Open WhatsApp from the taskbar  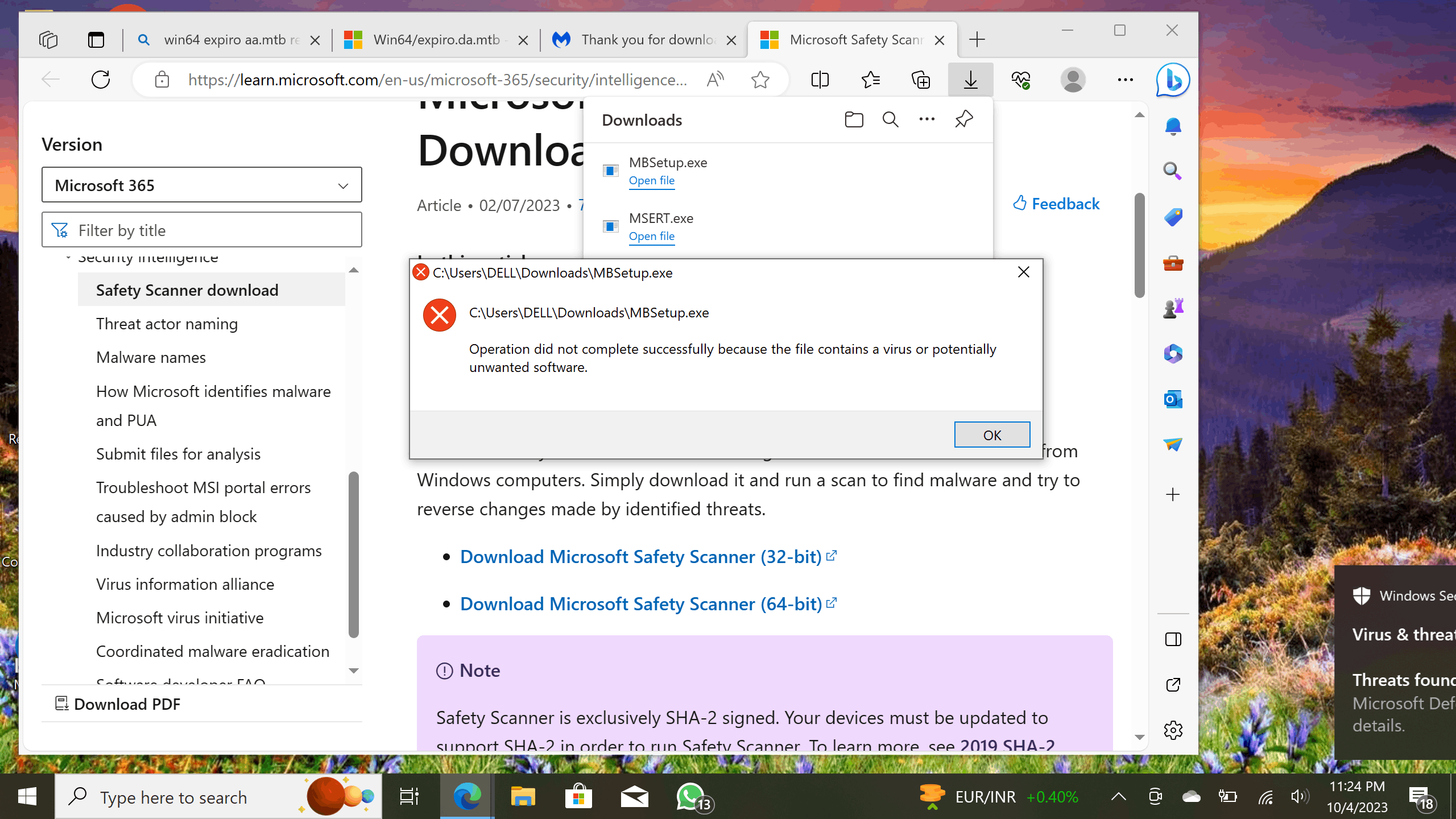coord(691,797)
